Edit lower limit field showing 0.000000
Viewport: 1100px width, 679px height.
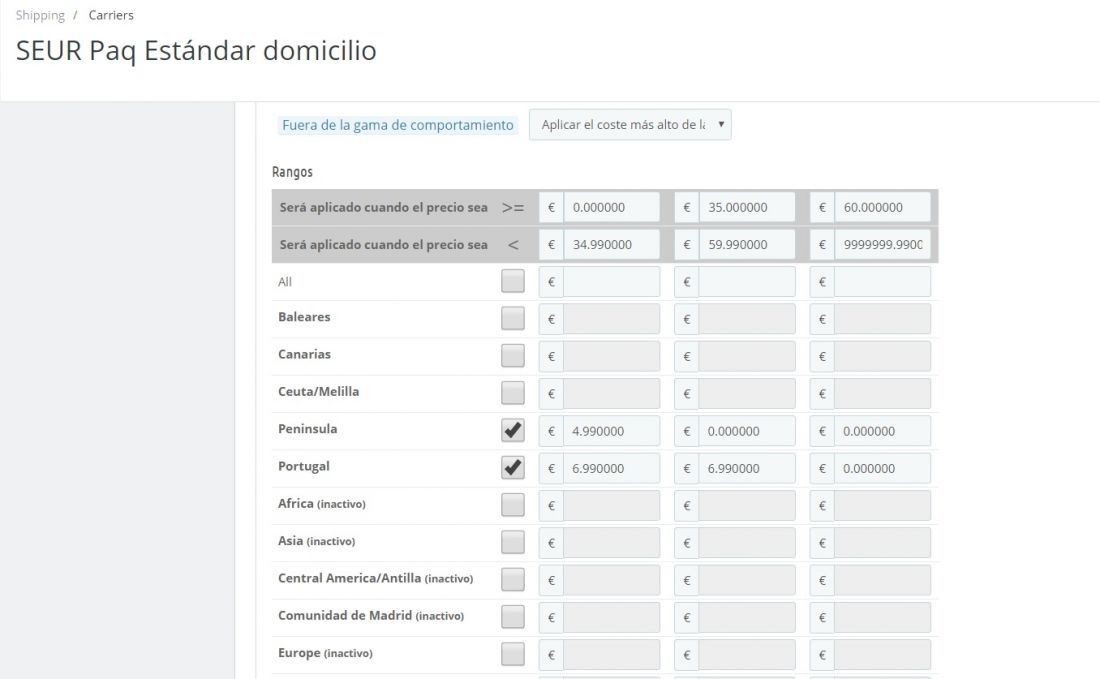tap(611, 207)
